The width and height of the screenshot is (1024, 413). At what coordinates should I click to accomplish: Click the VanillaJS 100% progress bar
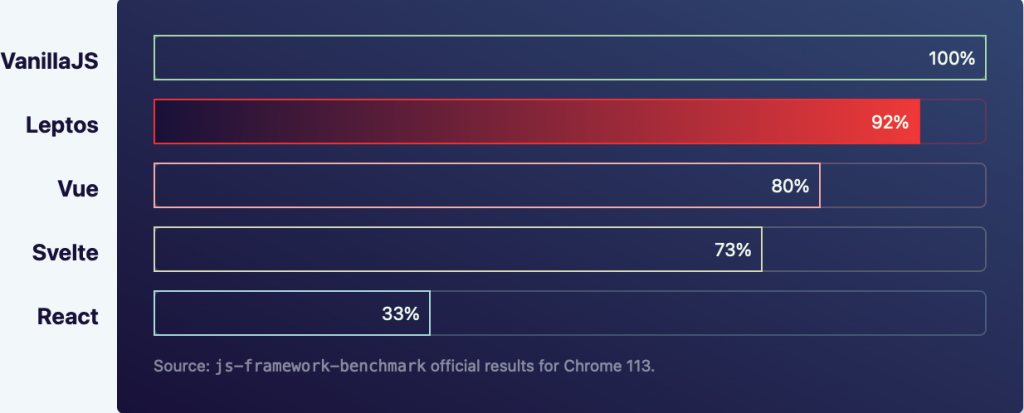(x=569, y=58)
